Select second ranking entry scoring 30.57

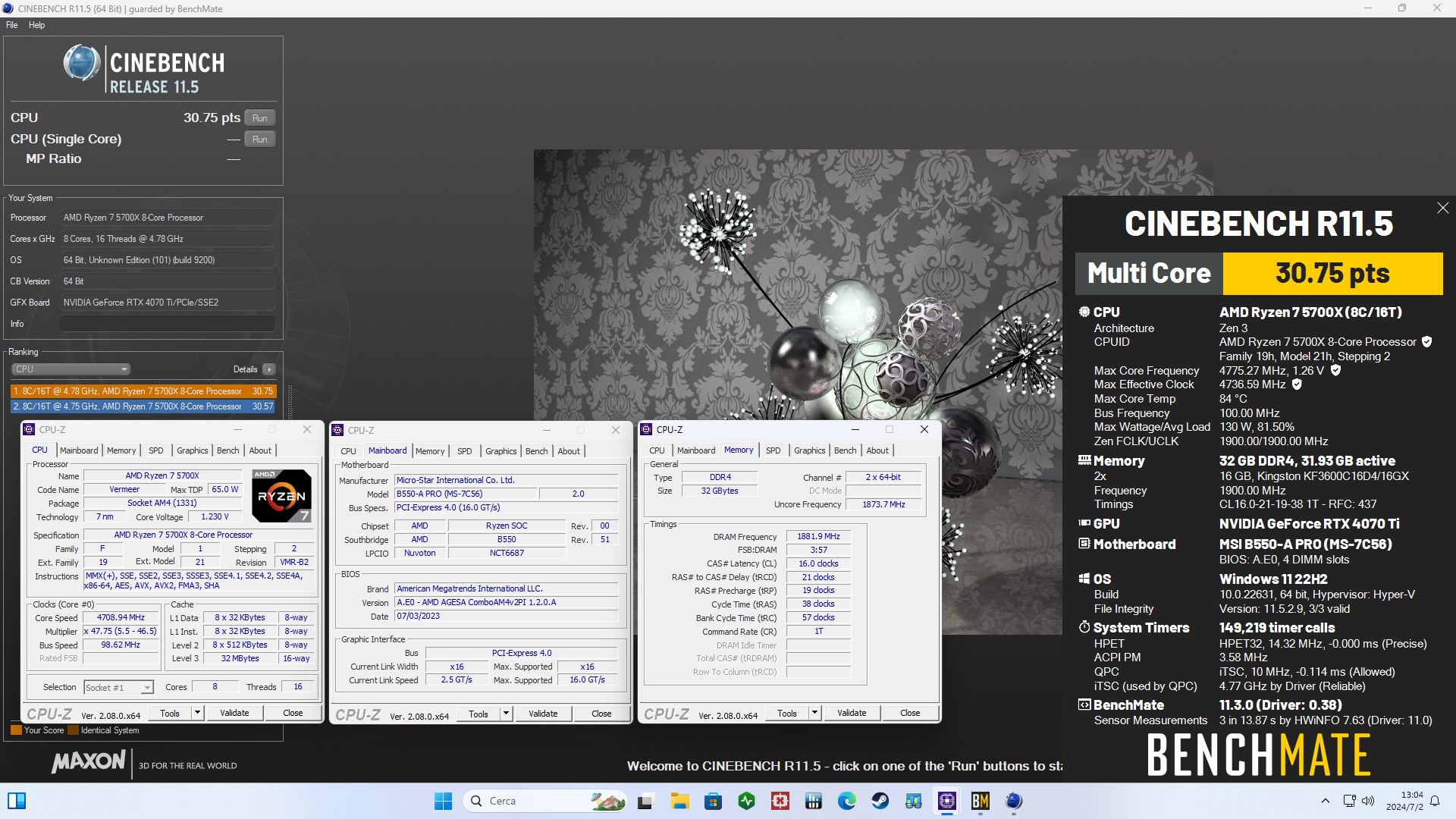[x=143, y=406]
